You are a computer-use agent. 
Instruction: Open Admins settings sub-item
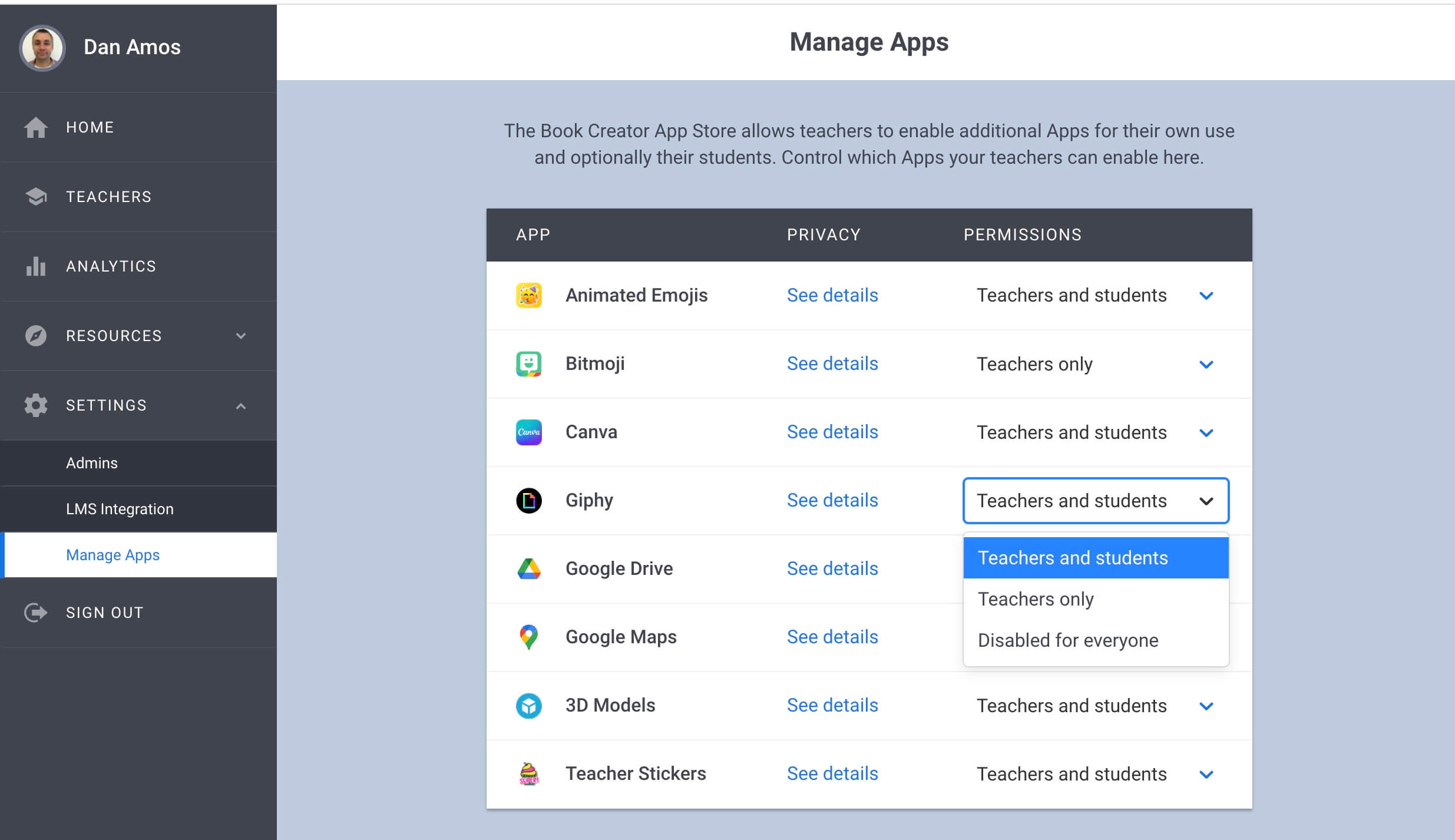138,463
